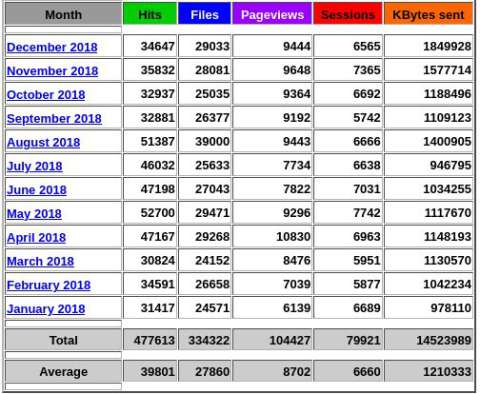Select the Average row label cell
480x394 pixels.
tap(63, 371)
